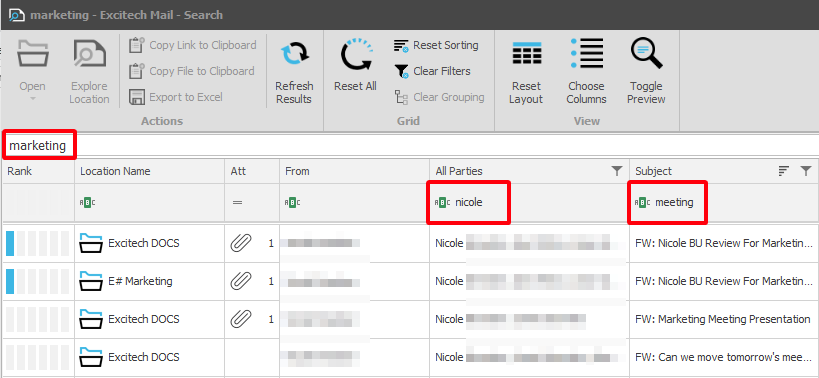Click Clear Filters funnel icon
Screen dimensions: 819x378
pyautogui.click(x=401, y=71)
